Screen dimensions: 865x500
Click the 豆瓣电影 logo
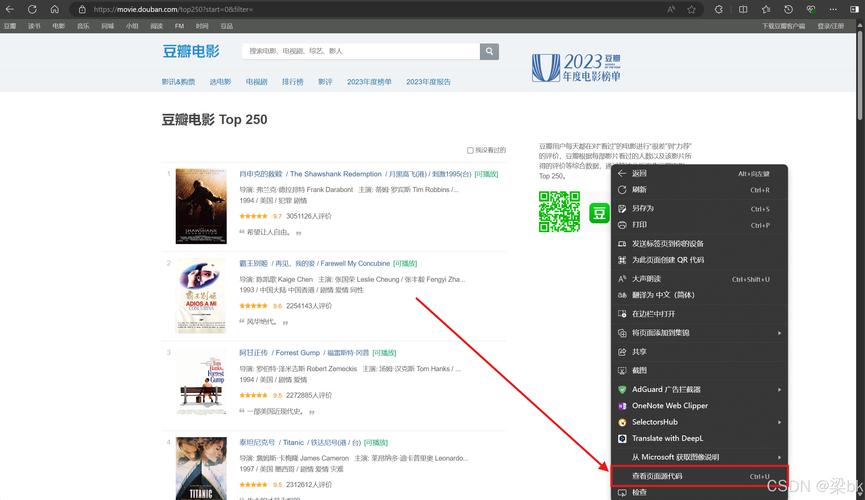(191, 51)
